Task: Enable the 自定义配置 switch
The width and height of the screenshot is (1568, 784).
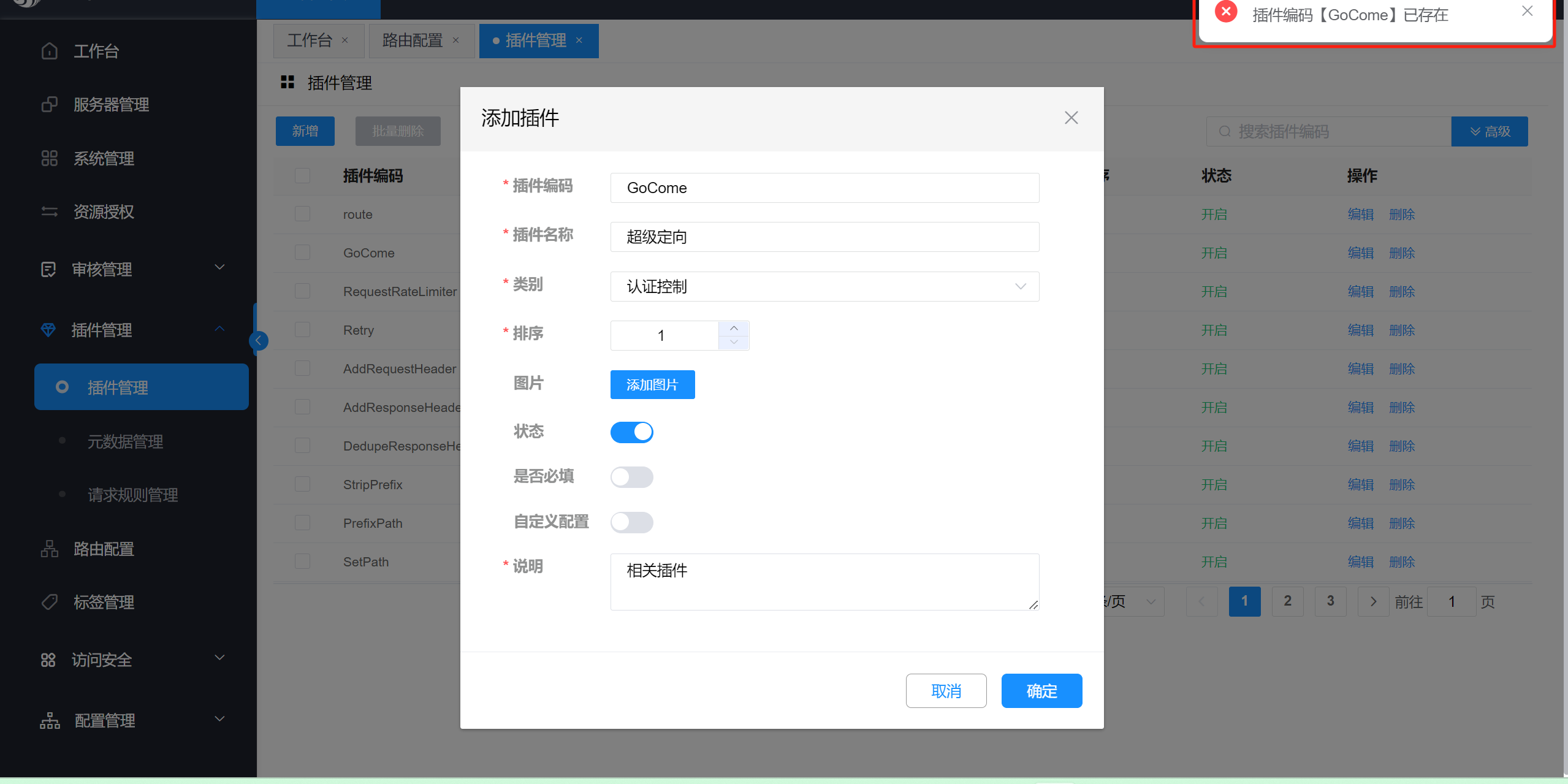Action: click(631, 522)
